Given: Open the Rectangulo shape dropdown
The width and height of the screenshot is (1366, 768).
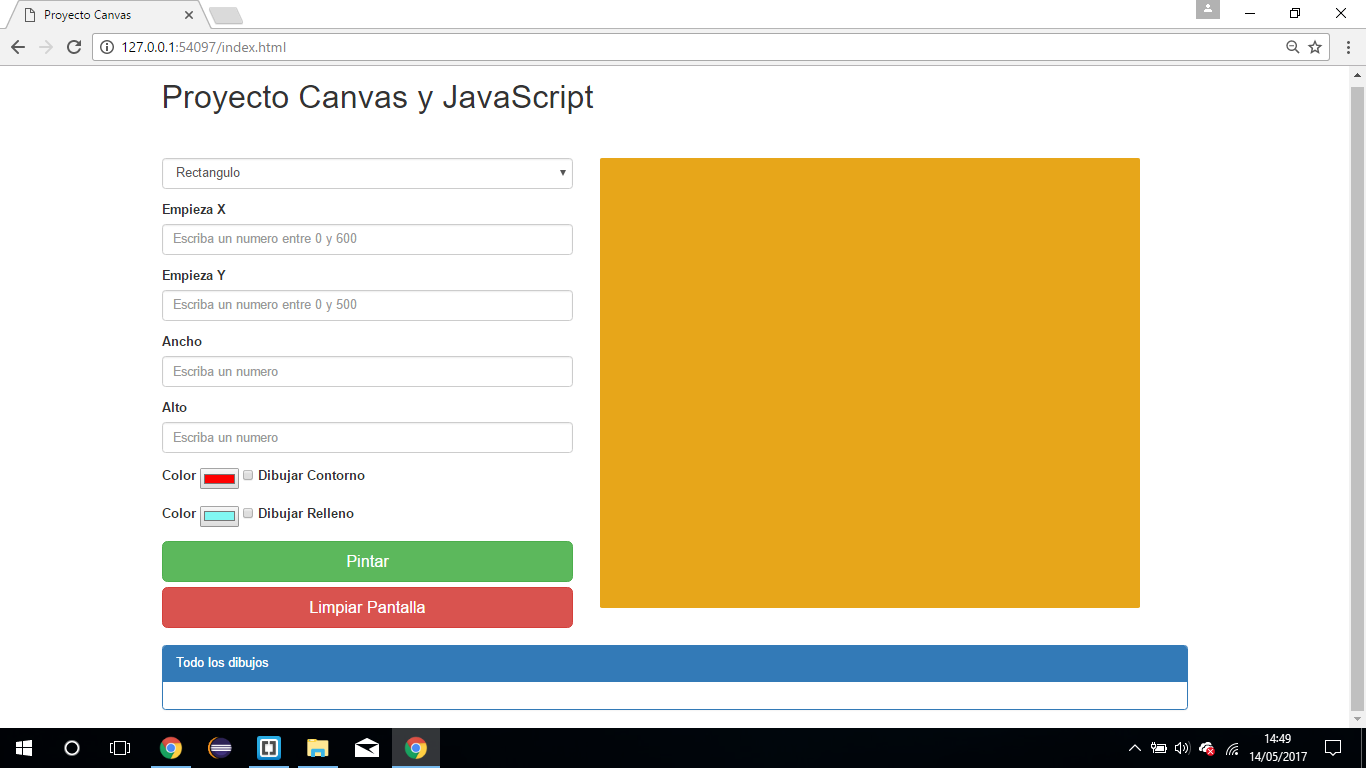Looking at the screenshot, I should tap(367, 173).
